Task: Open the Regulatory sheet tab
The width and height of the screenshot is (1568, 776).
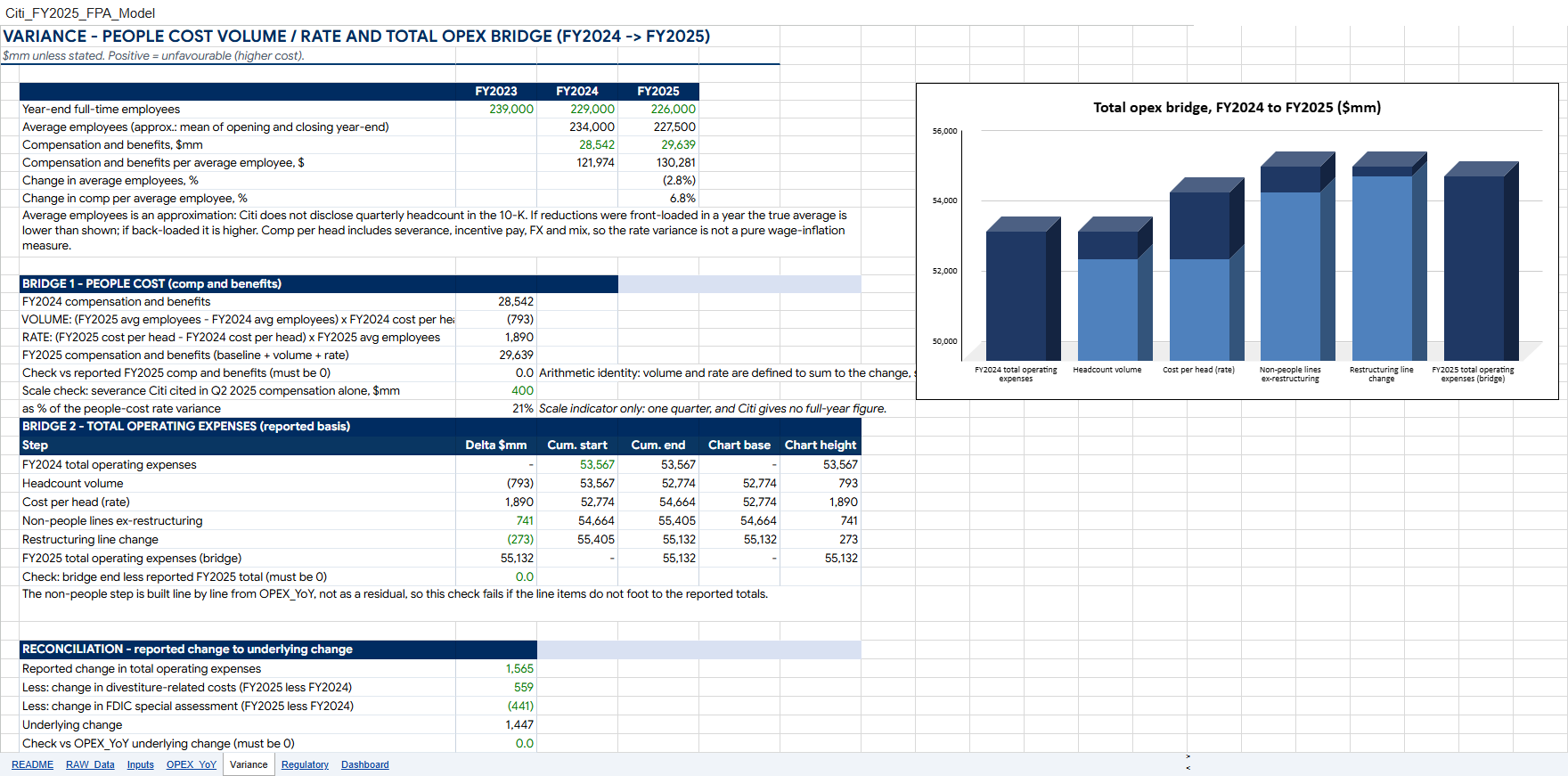Action: (x=305, y=764)
